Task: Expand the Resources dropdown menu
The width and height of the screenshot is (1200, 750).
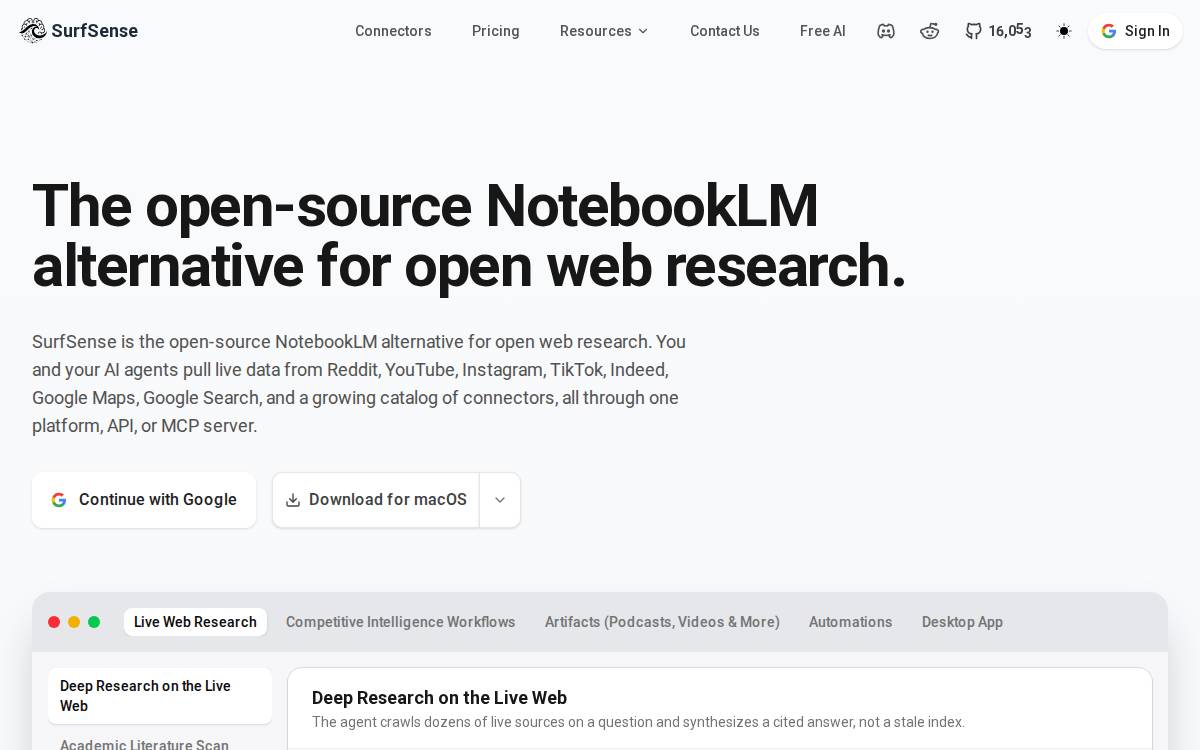Action: point(604,31)
